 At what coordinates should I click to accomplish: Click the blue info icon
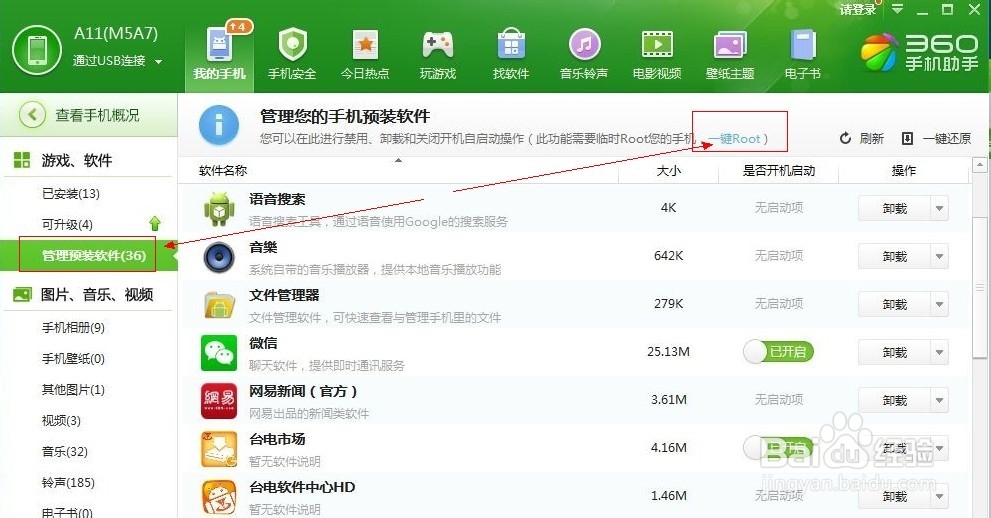click(x=219, y=125)
